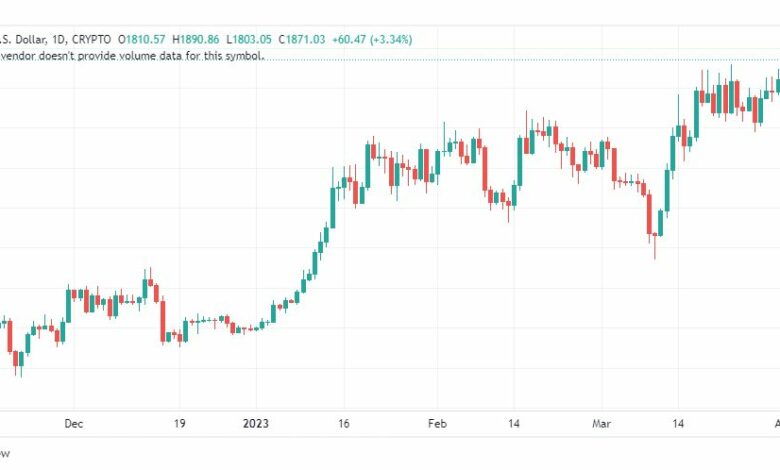Click the 19 date label on time axis
Screen dimensions: 780x470
click(x=180, y=424)
